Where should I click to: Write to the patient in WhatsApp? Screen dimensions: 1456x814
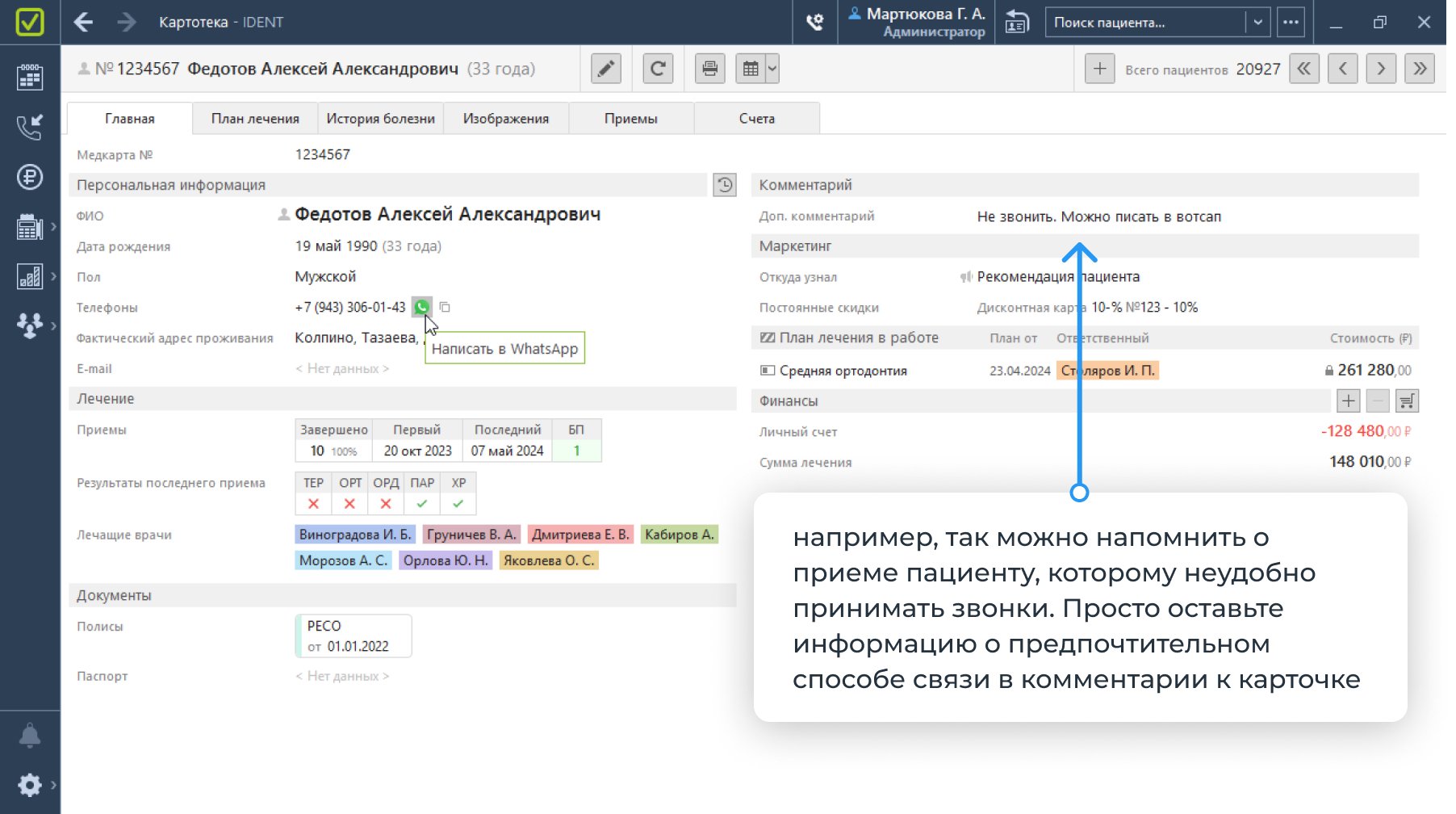coord(421,307)
